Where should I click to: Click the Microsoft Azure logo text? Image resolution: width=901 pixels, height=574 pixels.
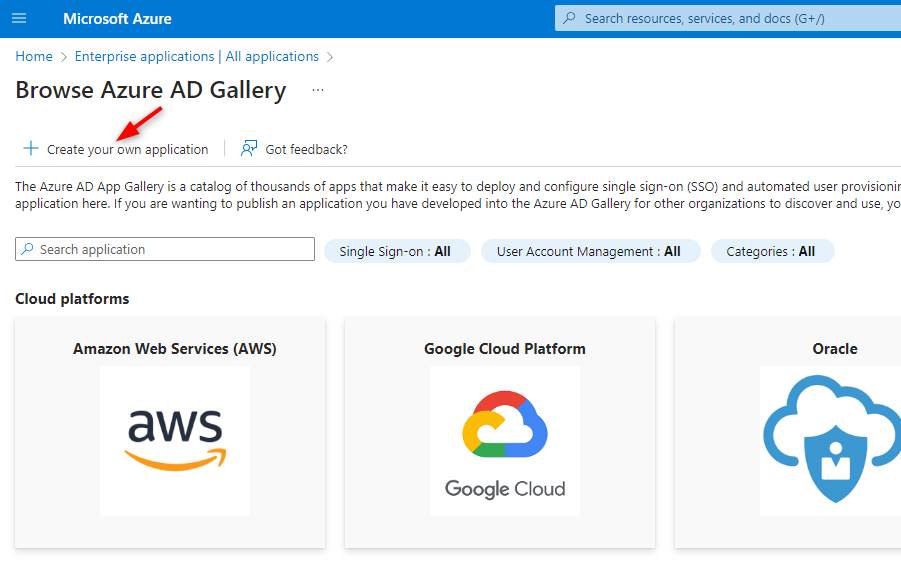pyautogui.click(x=117, y=19)
